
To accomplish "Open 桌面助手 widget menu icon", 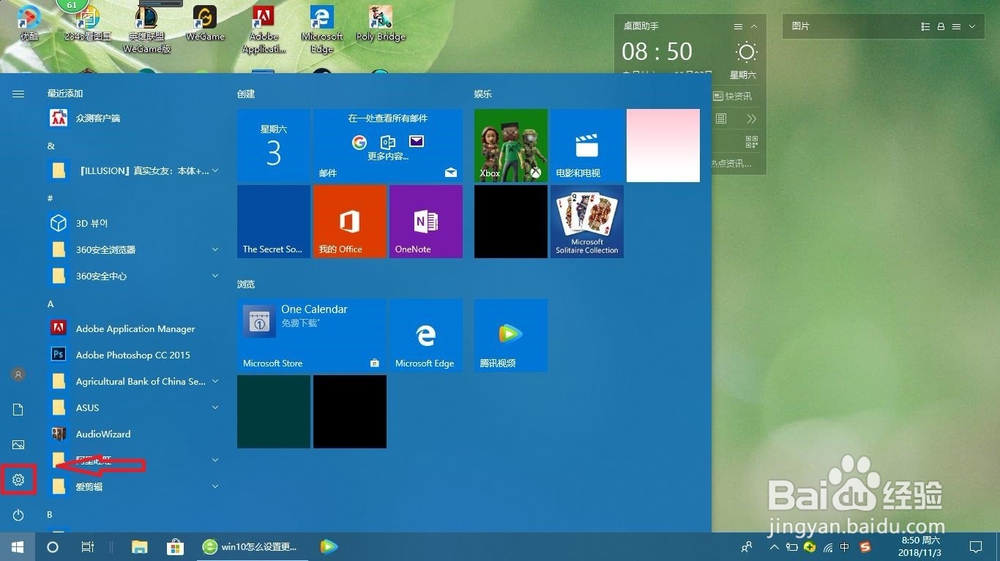I will [x=738, y=27].
